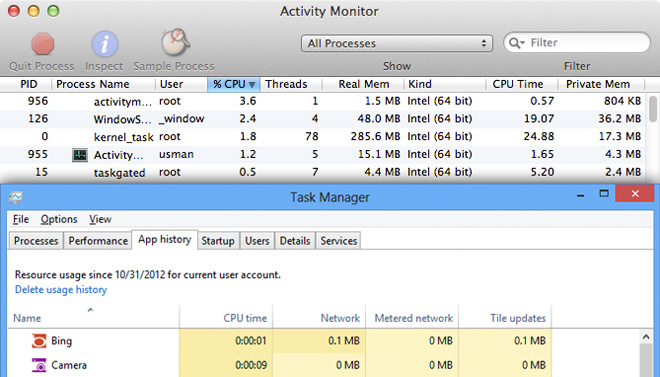Click the Camera app icon in App history
The width and height of the screenshot is (660, 377).
tap(39, 365)
